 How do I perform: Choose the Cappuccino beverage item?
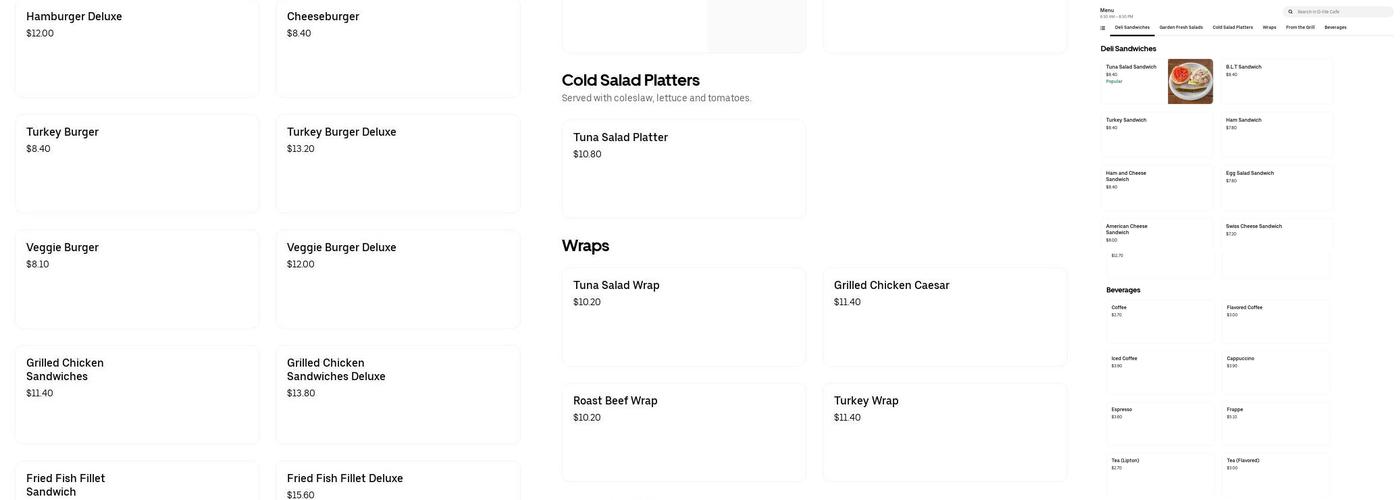(x=1278, y=372)
